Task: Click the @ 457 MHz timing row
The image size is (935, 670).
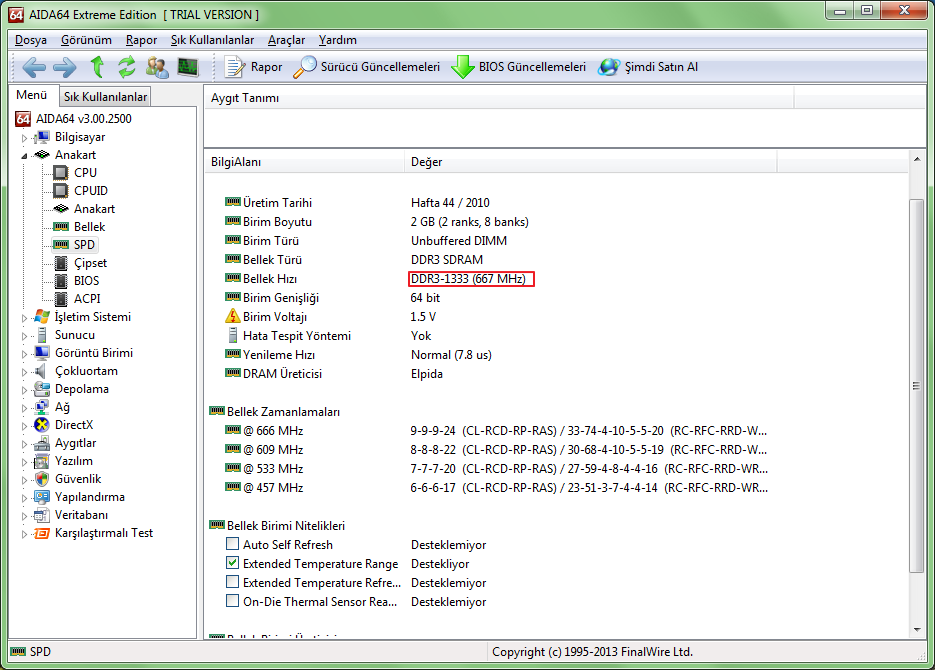Action: (497, 488)
